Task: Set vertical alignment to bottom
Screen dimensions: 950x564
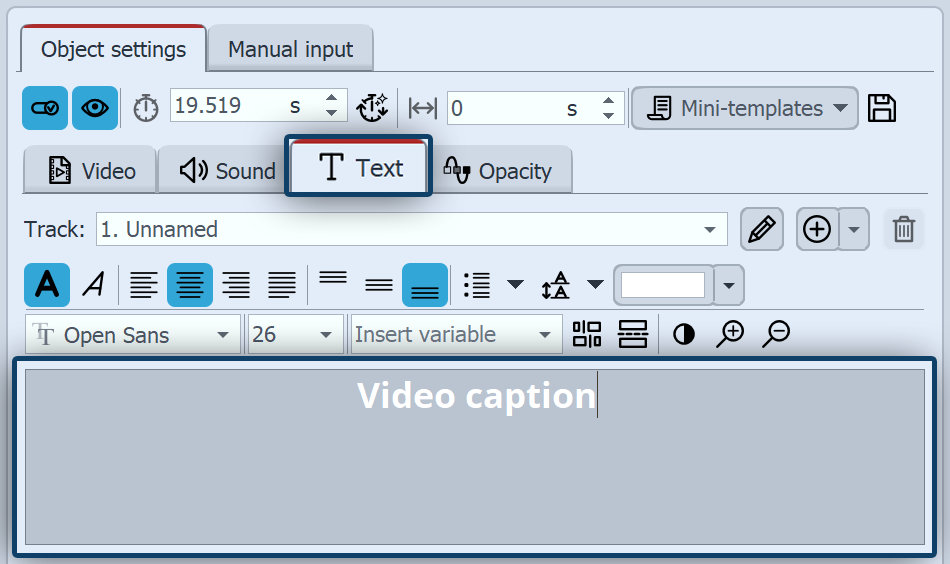Action: 425,285
